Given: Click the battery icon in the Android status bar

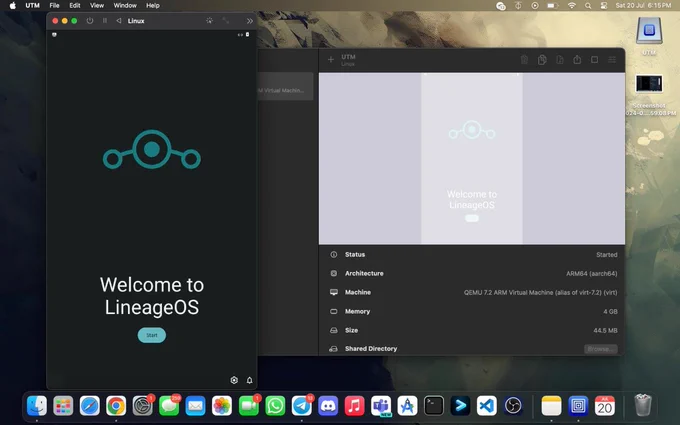Looking at the screenshot, I should pos(248,34).
